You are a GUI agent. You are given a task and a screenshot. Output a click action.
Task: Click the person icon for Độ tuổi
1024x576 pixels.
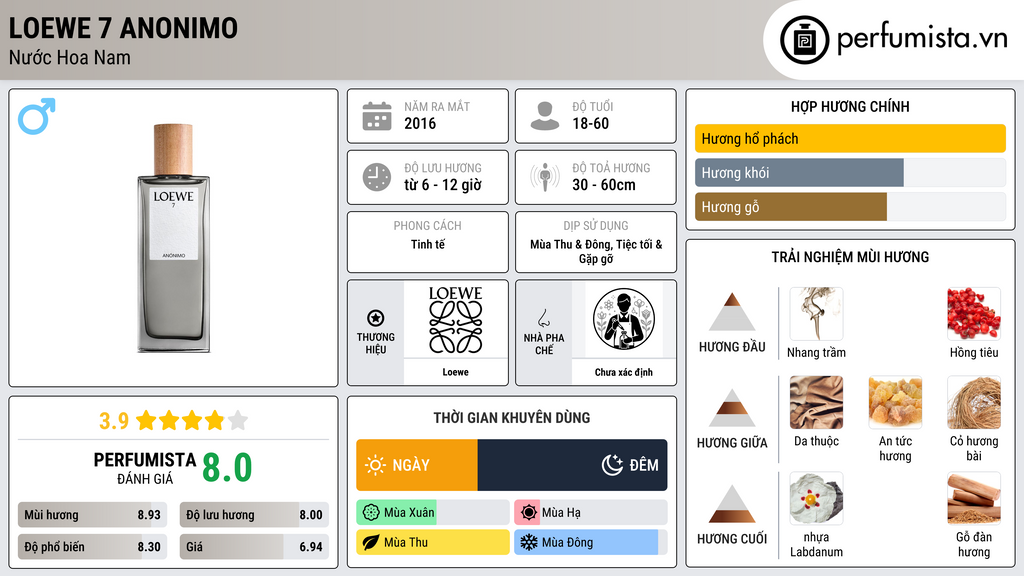545,116
